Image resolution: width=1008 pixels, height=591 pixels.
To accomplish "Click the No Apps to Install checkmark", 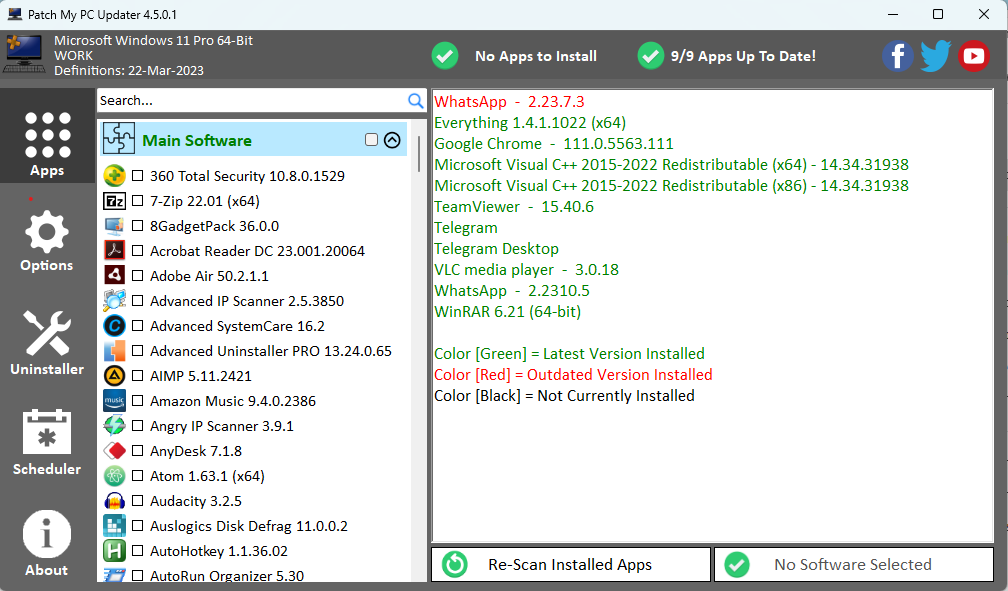I will (445, 56).
